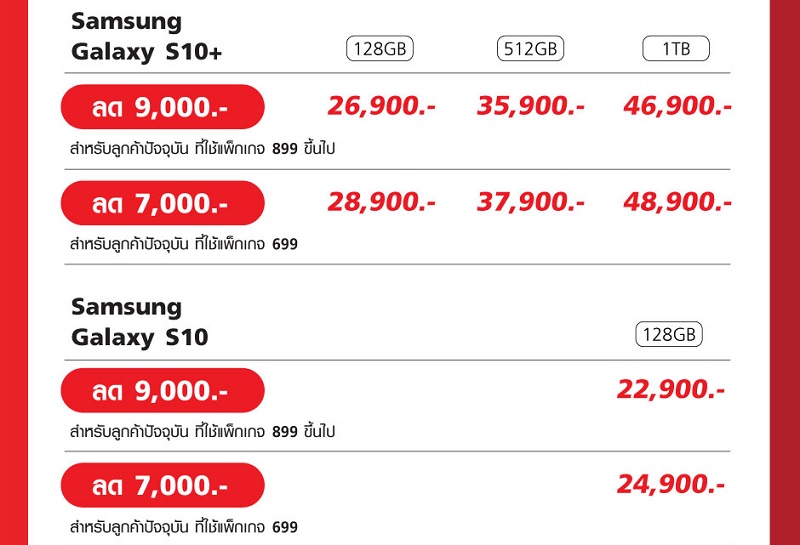Select the 1TB storage badge
Image resolution: width=800 pixels, height=545 pixels.
point(676,49)
